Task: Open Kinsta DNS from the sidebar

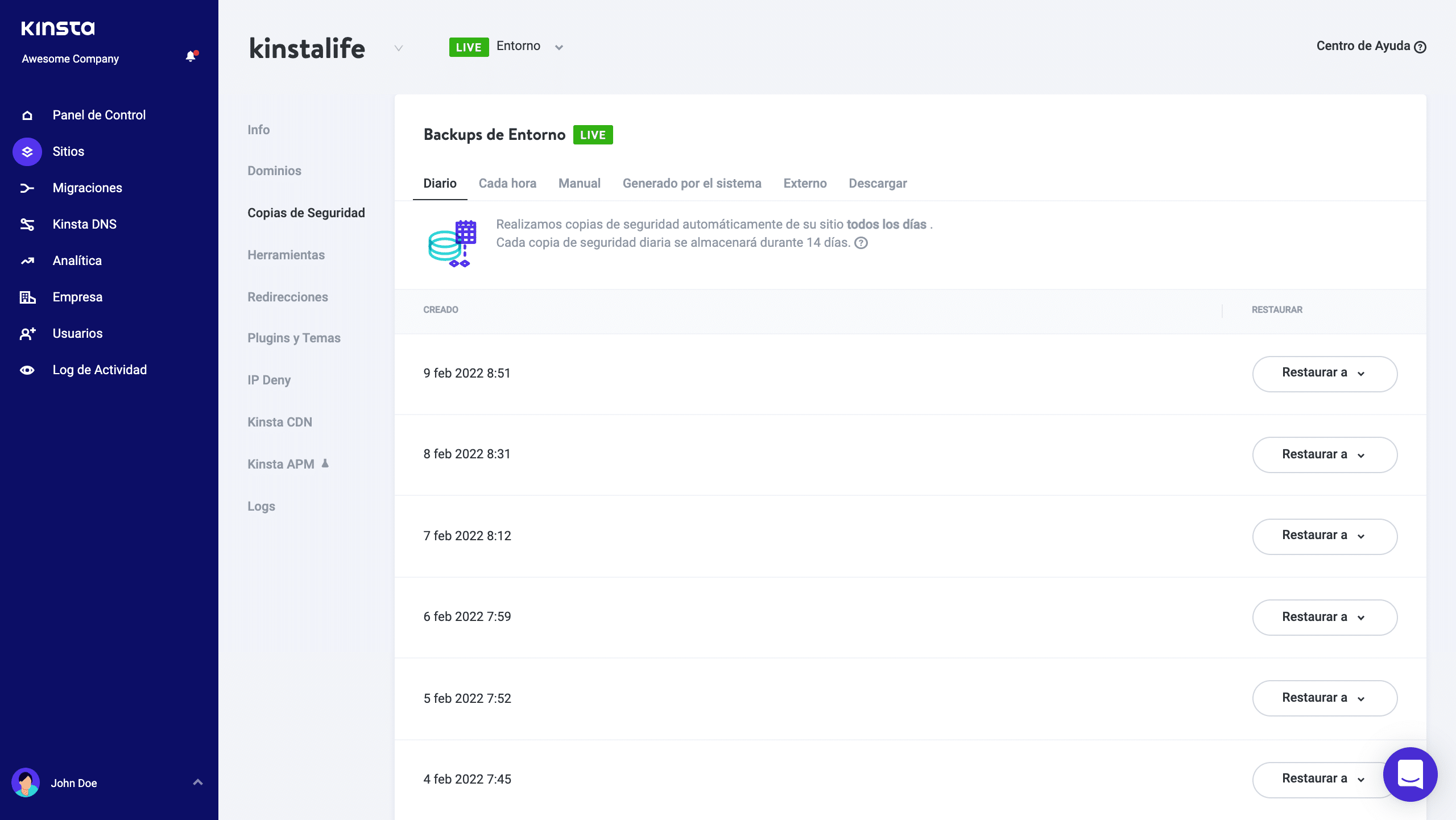Action: click(x=27, y=224)
